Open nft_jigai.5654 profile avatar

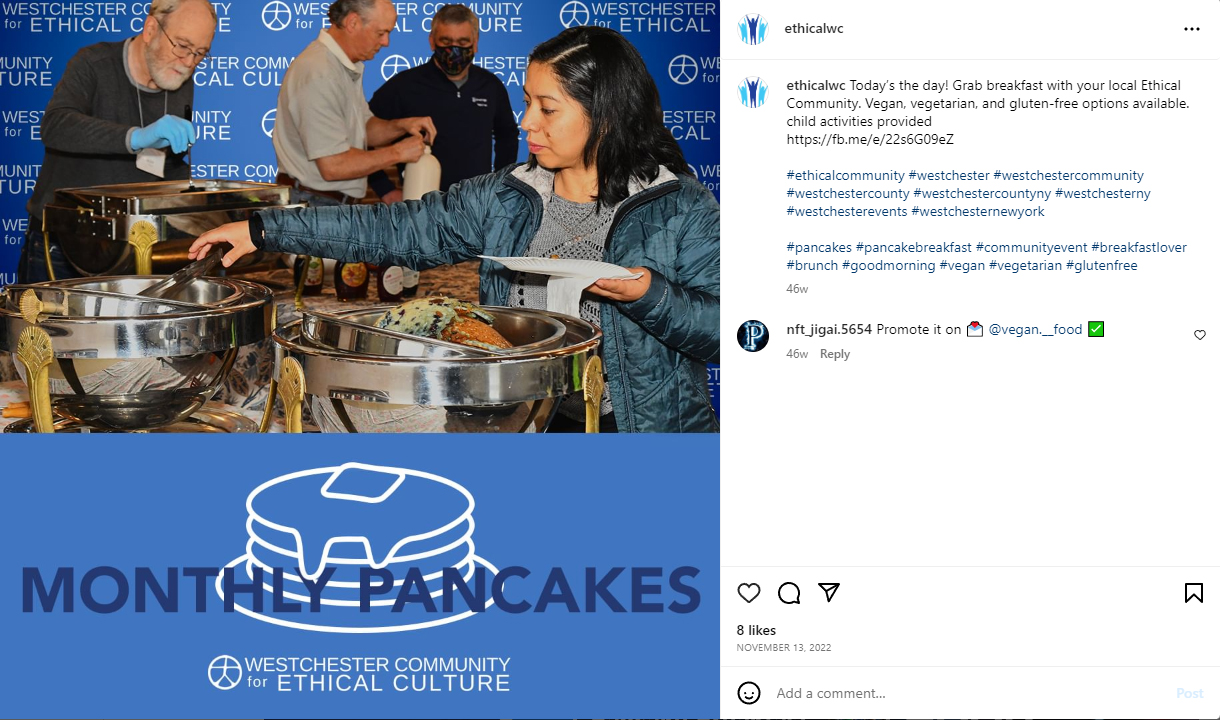753,336
